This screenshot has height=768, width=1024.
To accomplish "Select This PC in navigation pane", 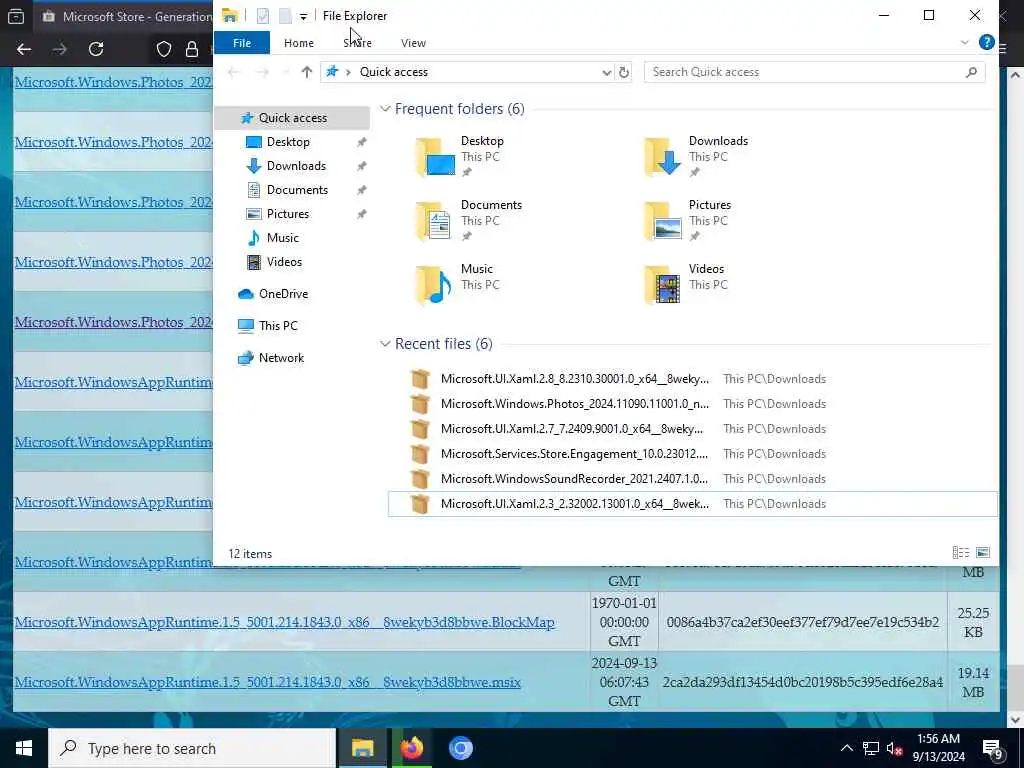I will coord(278,326).
